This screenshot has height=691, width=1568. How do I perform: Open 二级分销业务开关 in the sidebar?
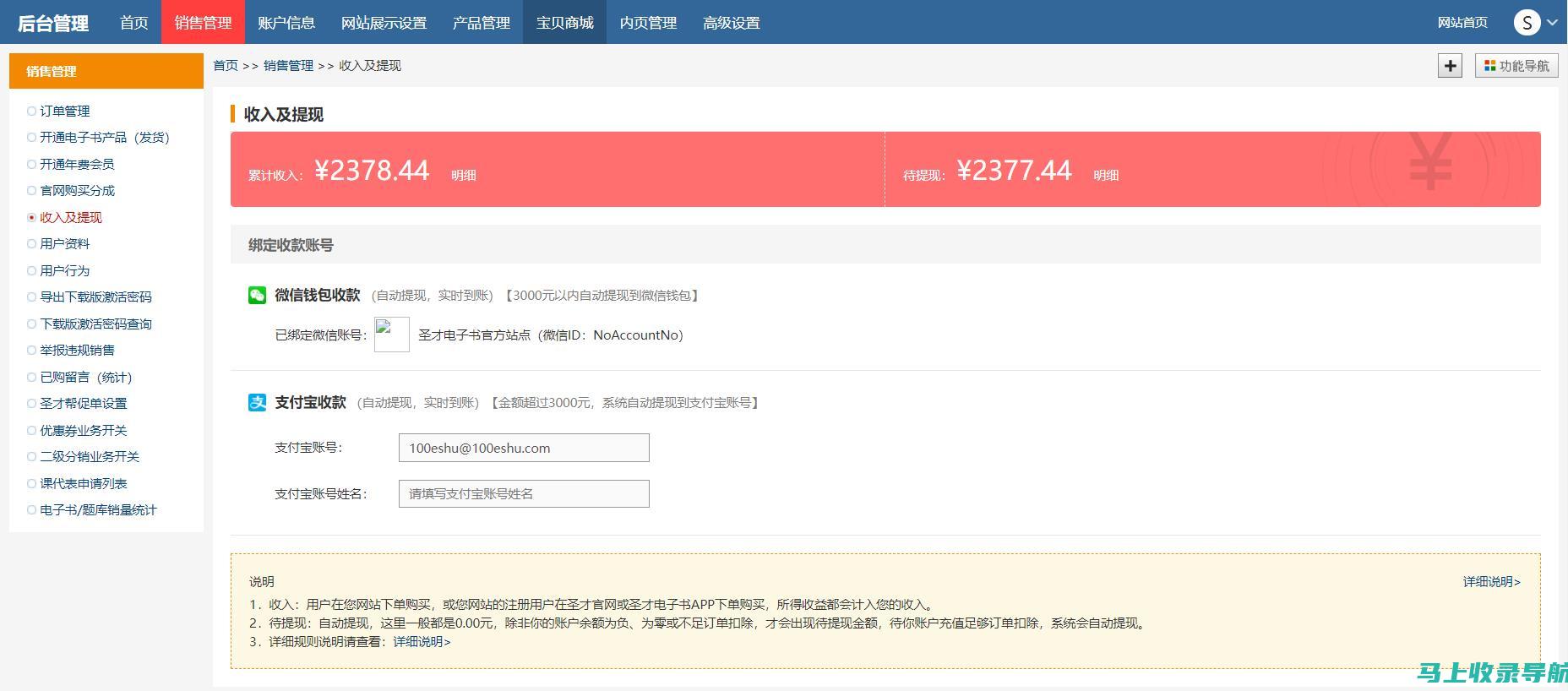89,456
